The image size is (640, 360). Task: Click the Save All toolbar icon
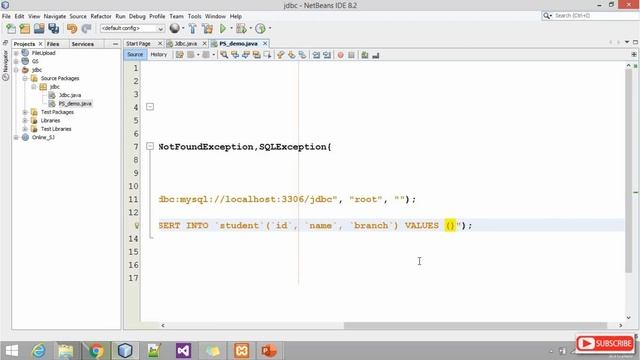click(53, 29)
